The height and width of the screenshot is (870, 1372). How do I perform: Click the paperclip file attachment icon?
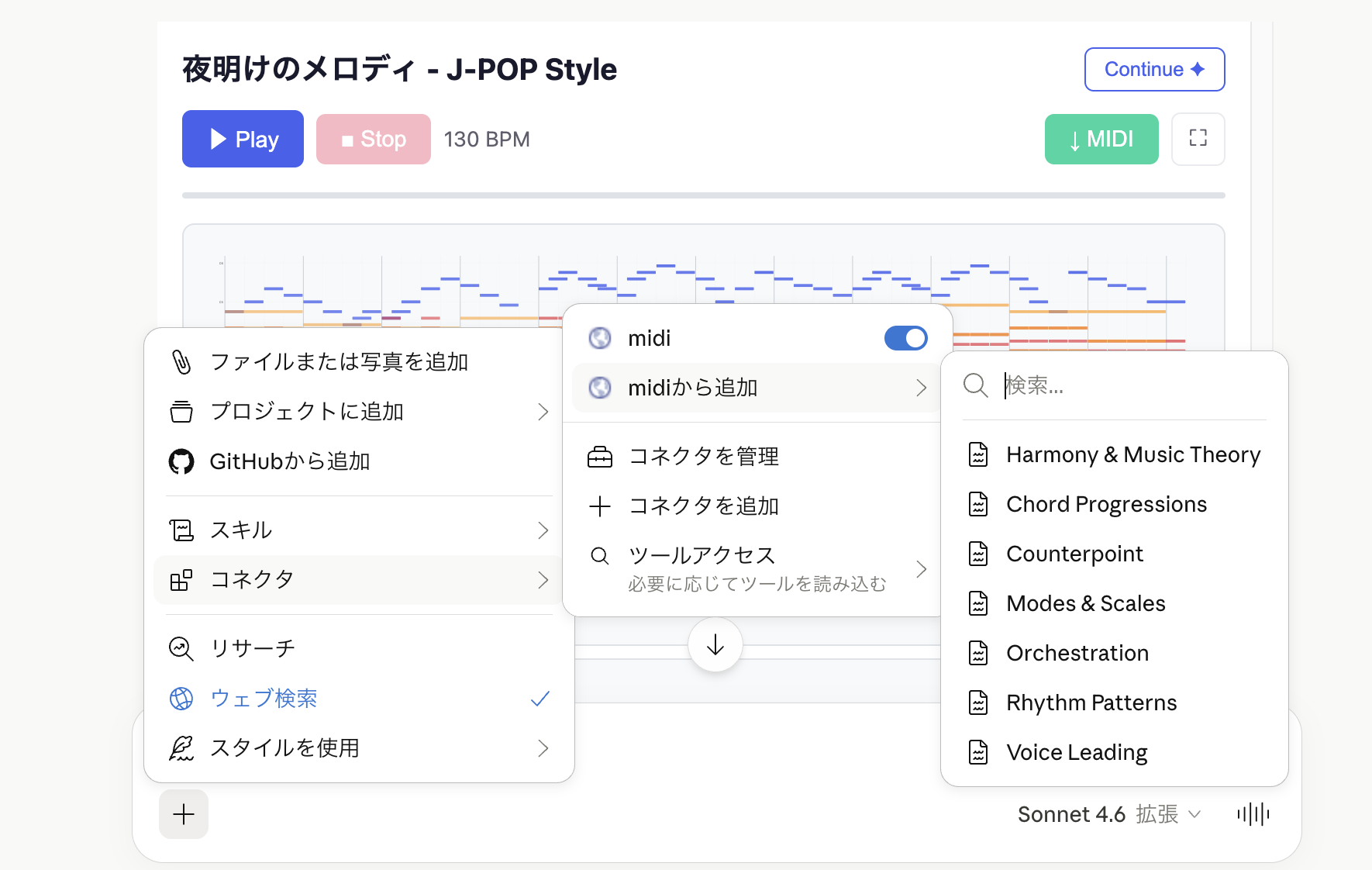click(x=183, y=361)
